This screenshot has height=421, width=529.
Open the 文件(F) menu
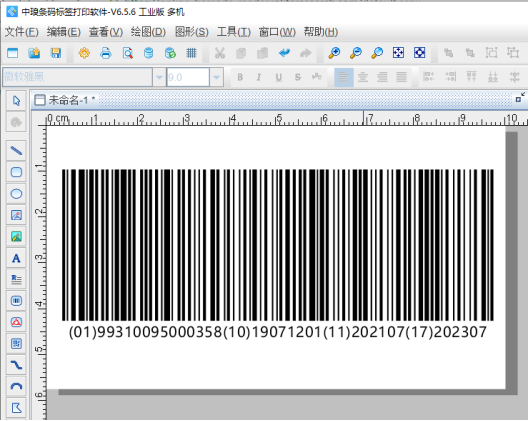pos(22,32)
